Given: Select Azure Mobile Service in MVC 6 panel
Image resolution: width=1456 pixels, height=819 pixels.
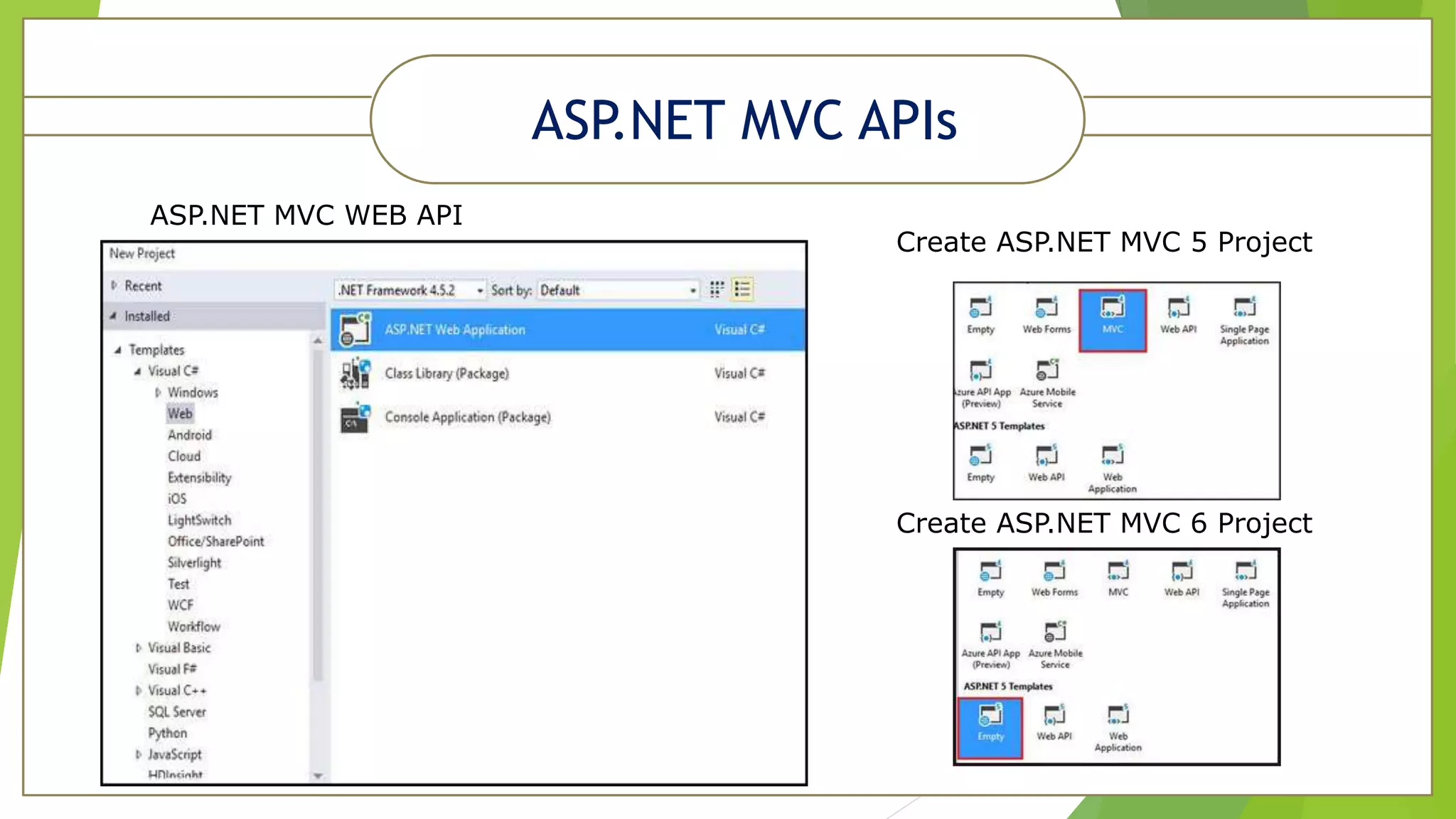Looking at the screenshot, I should [x=1055, y=645].
